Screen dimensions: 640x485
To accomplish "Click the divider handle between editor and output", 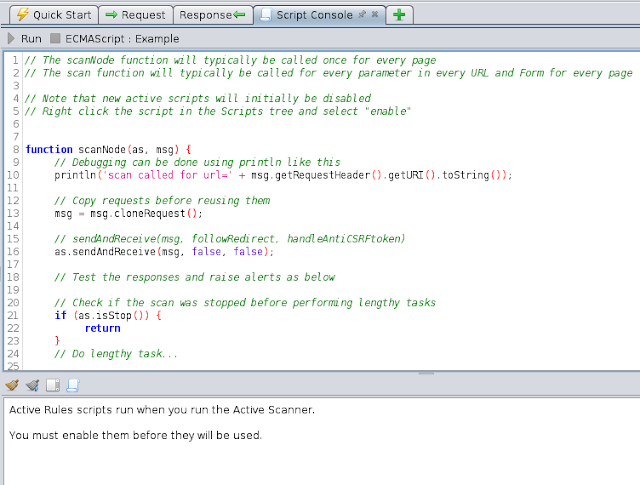I will tap(427, 373).
